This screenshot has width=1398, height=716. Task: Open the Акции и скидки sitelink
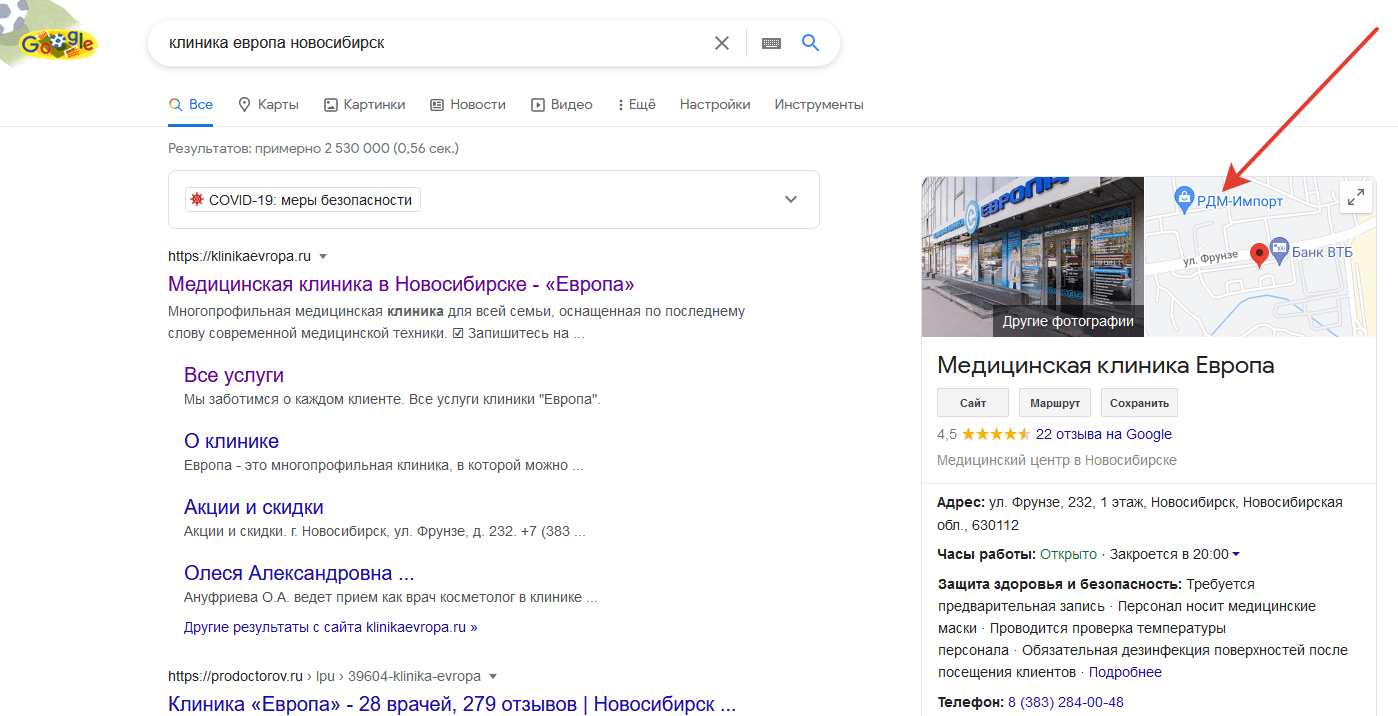[254, 507]
